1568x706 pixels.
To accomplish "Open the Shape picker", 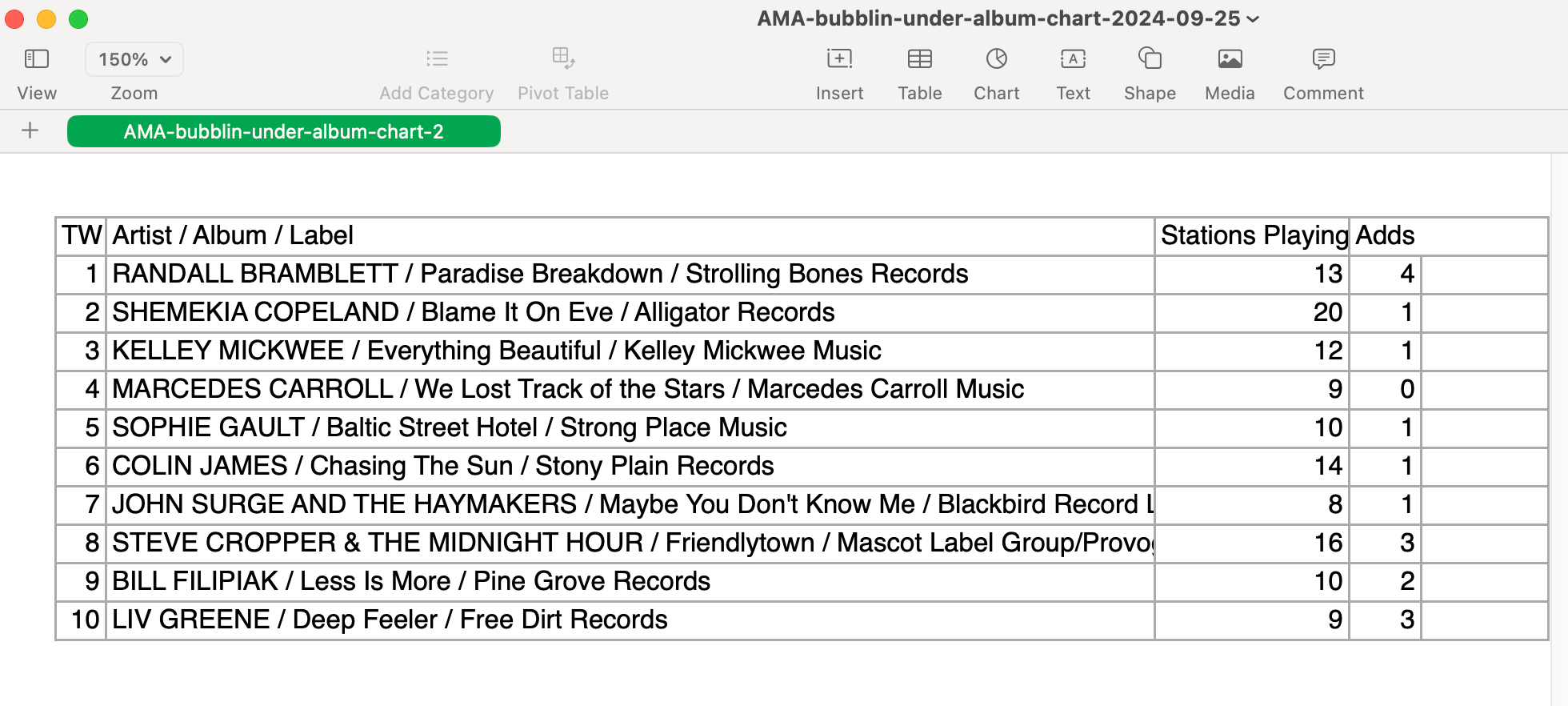I will coord(1150,59).
